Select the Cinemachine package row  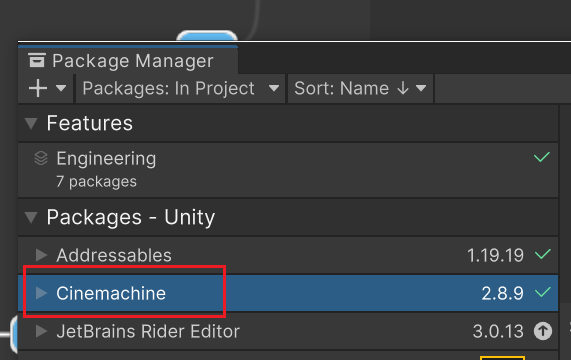pos(288,293)
